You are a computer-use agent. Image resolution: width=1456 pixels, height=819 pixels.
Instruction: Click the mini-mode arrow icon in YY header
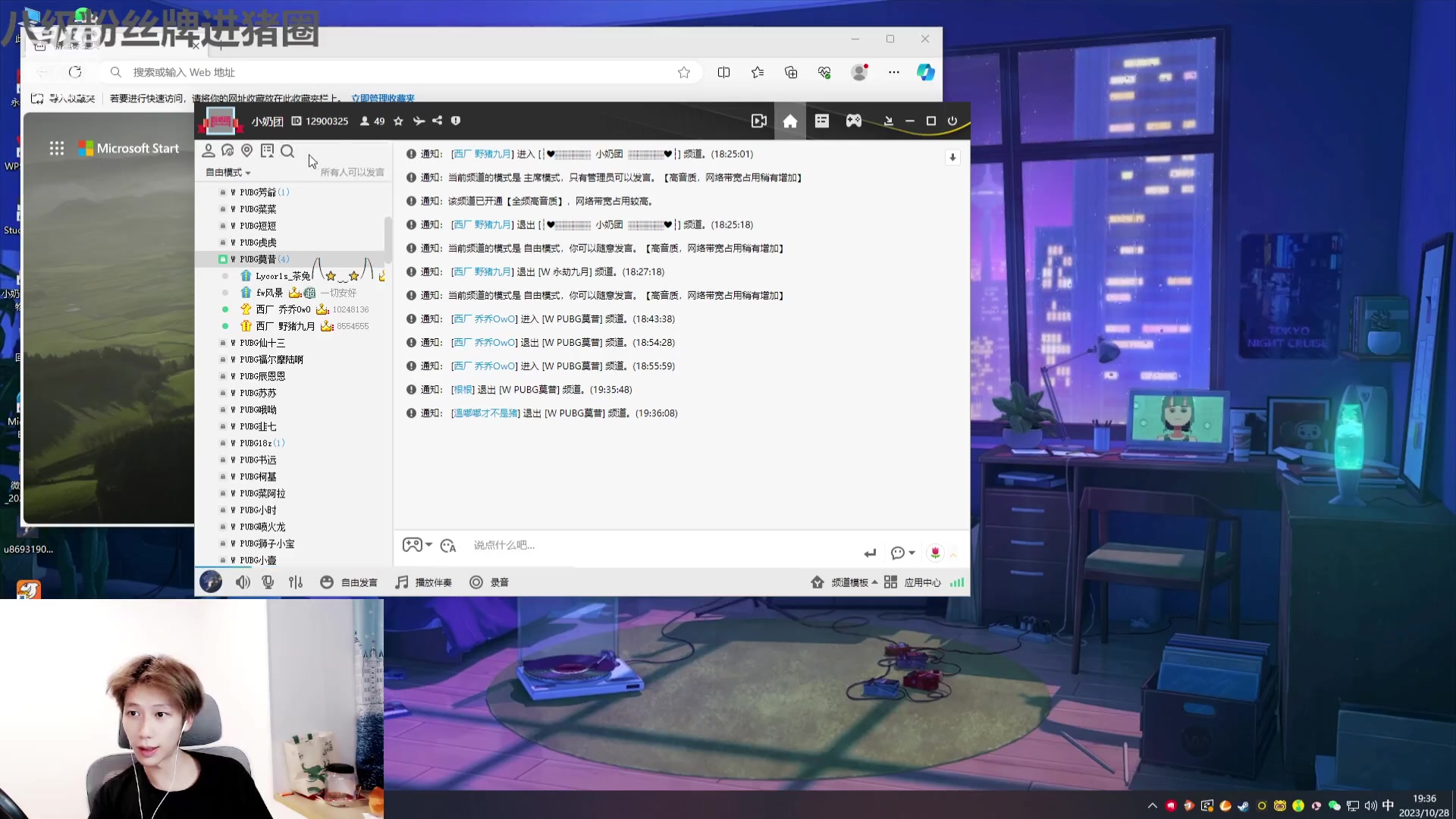click(x=888, y=121)
